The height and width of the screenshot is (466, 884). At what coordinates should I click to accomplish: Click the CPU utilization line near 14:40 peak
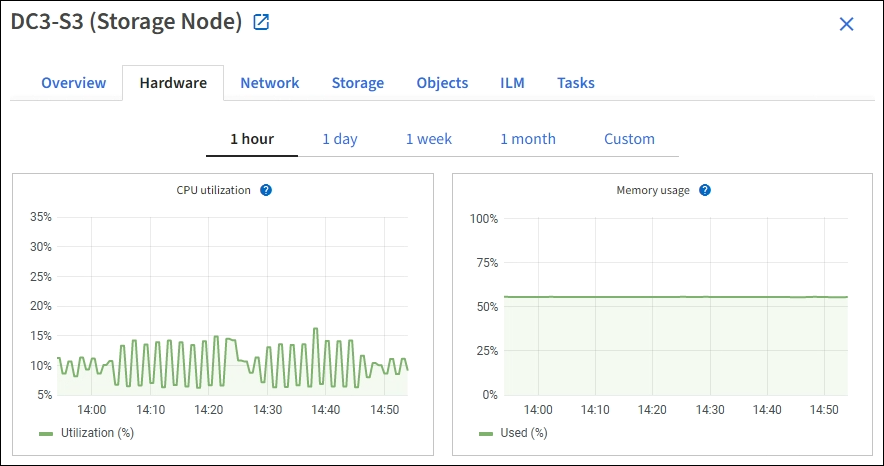click(315, 329)
